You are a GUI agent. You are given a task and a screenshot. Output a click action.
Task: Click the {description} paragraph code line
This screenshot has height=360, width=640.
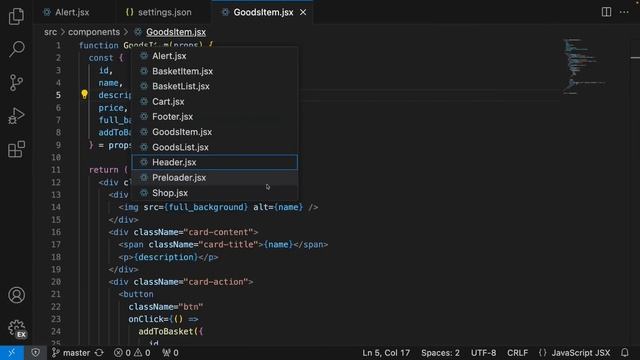pyautogui.click(x=168, y=257)
